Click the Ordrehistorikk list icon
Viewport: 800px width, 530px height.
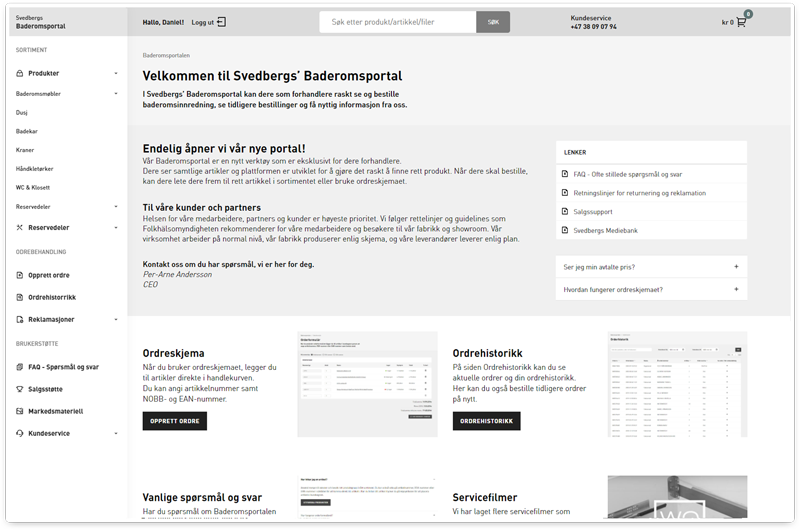[19, 297]
